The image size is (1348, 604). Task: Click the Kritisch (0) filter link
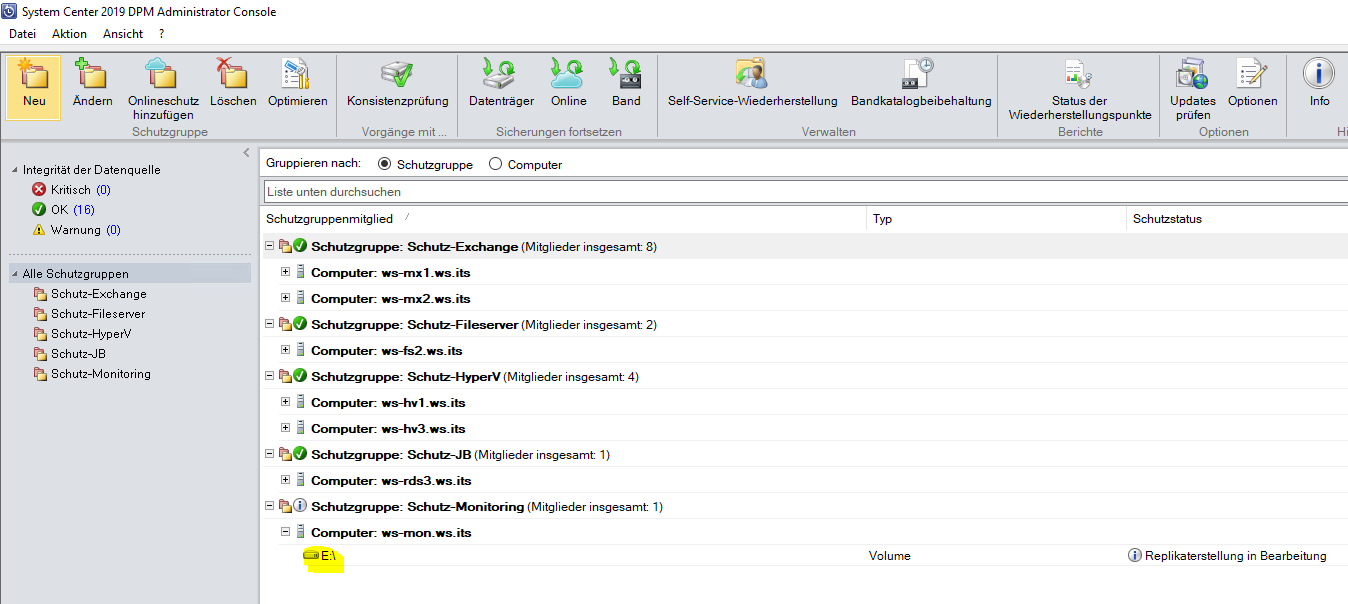(x=81, y=189)
